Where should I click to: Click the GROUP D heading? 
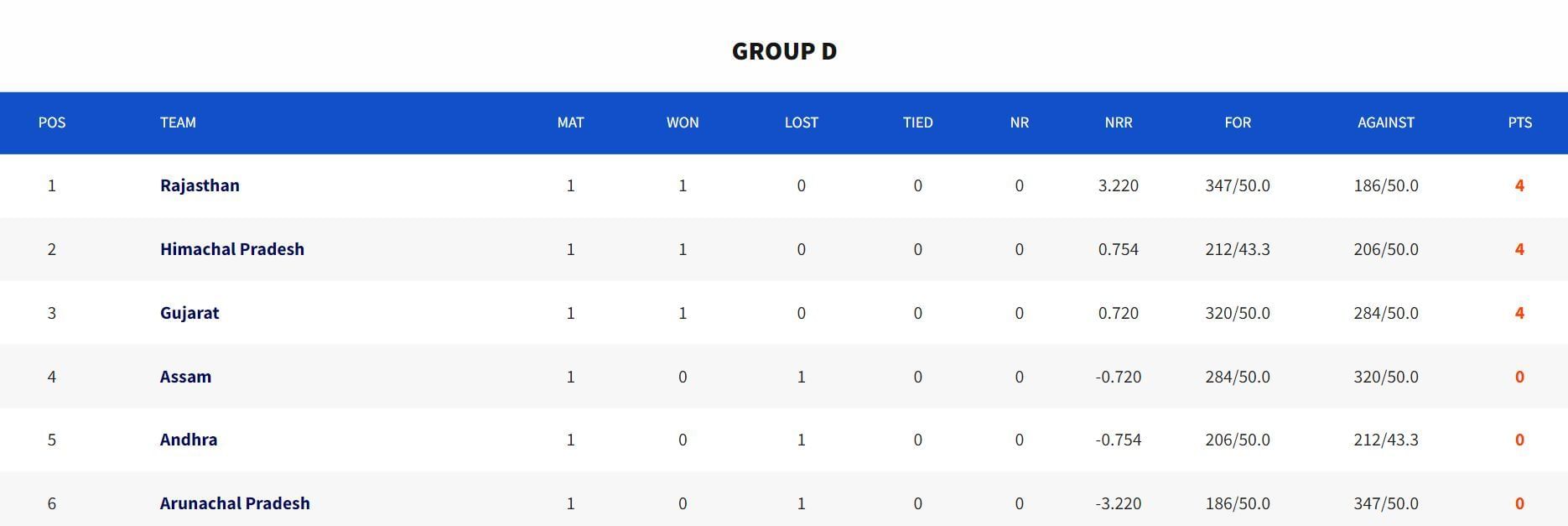pos(784,51)
